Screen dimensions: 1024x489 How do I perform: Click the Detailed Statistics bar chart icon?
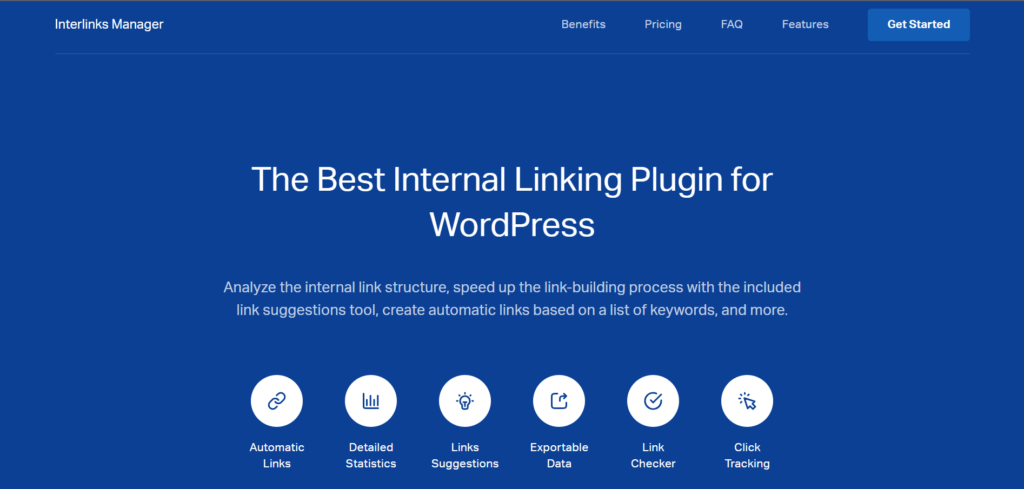pos(370,401)
